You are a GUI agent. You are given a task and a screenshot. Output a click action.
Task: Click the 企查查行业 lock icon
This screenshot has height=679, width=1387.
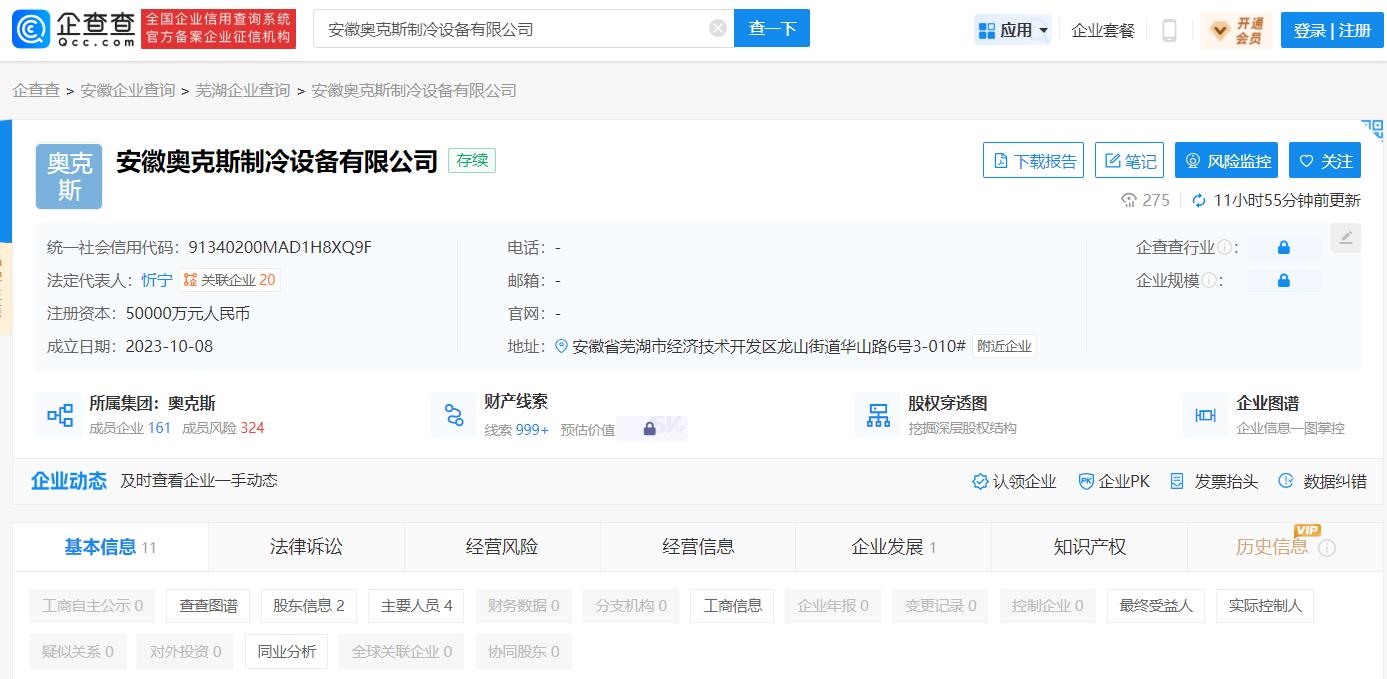(x=1283, y=247)
